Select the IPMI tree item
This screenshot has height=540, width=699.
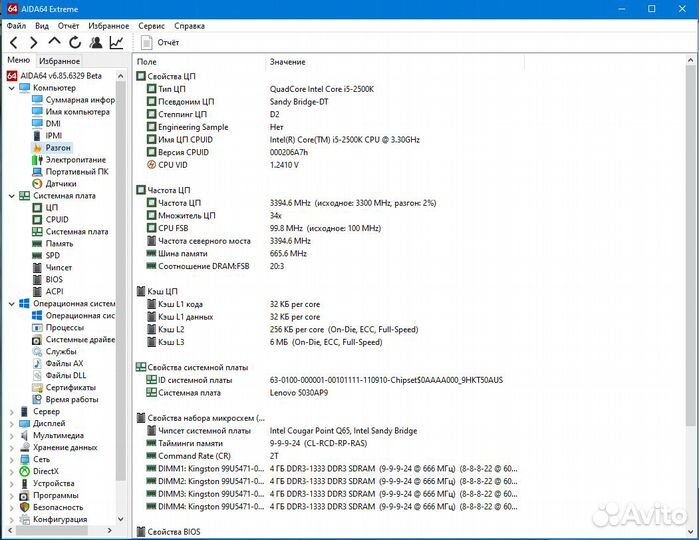pyautogui.click(x=47, y=136)
